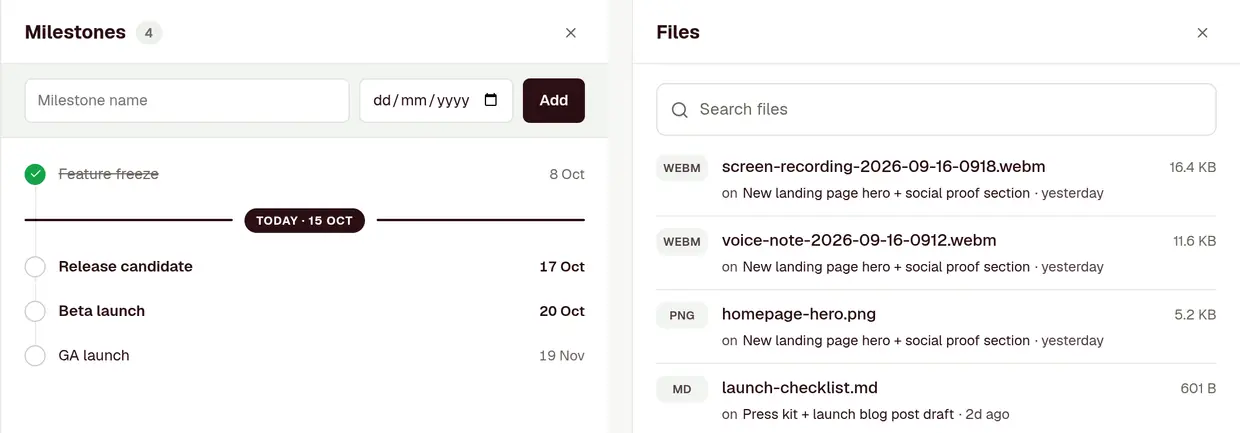Click the Today 15 Oct marker
The height and width of the screenshot is (433, 1240).
305,220
